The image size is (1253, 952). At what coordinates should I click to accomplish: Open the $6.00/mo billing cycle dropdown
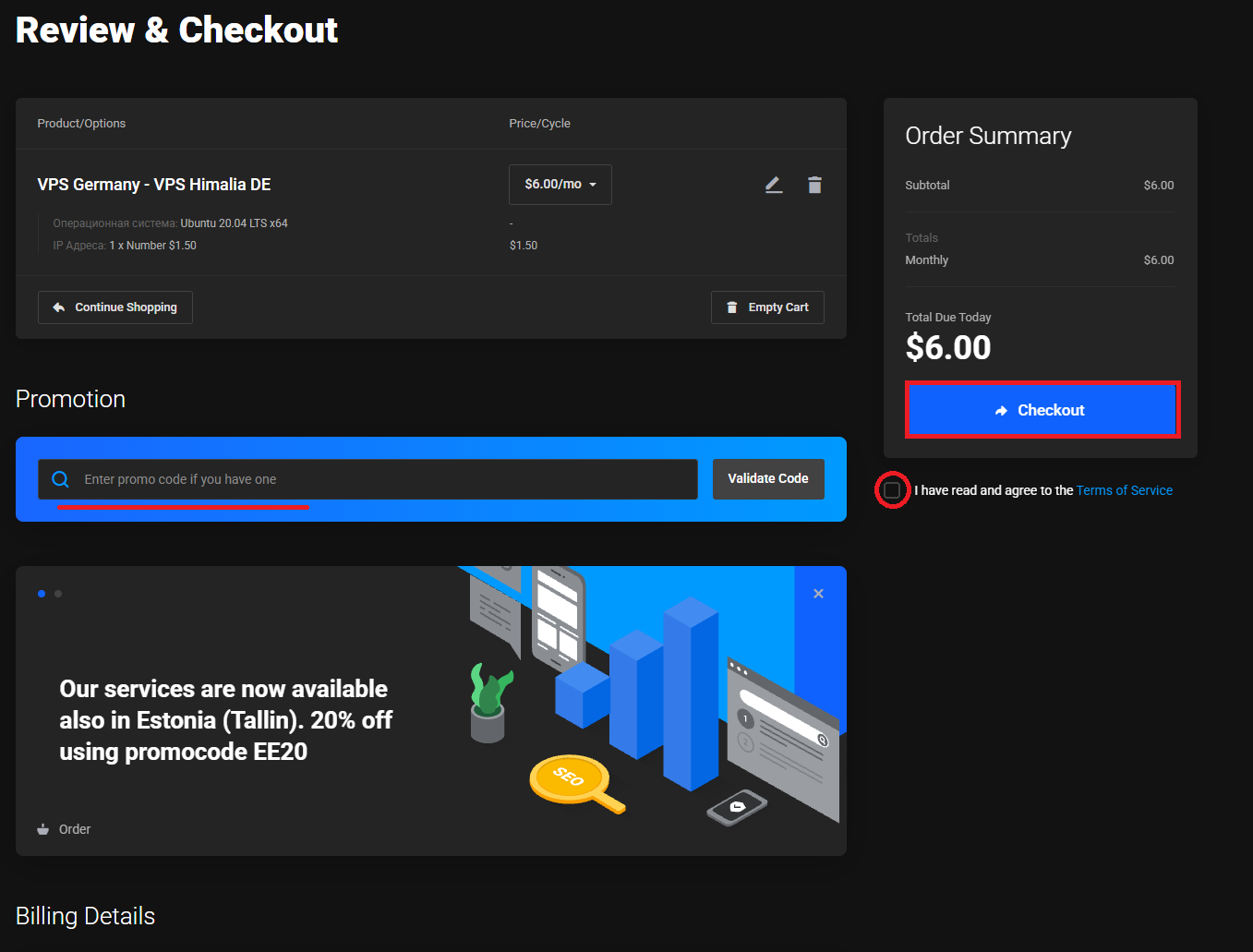click(560, 185)
